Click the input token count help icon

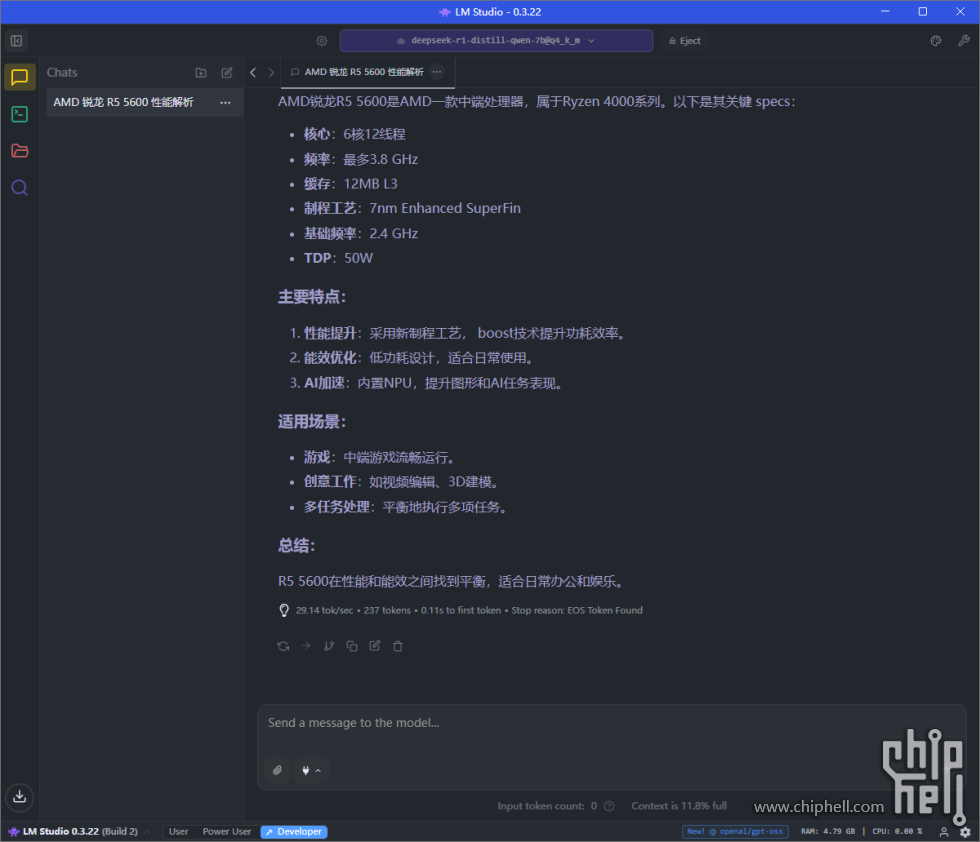pos(609,806)
